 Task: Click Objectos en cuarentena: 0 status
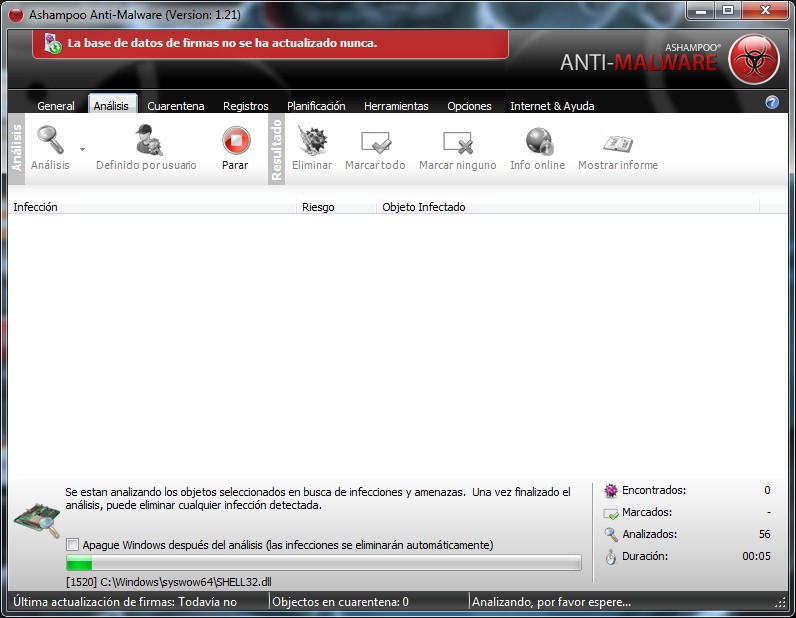point(340,602)
